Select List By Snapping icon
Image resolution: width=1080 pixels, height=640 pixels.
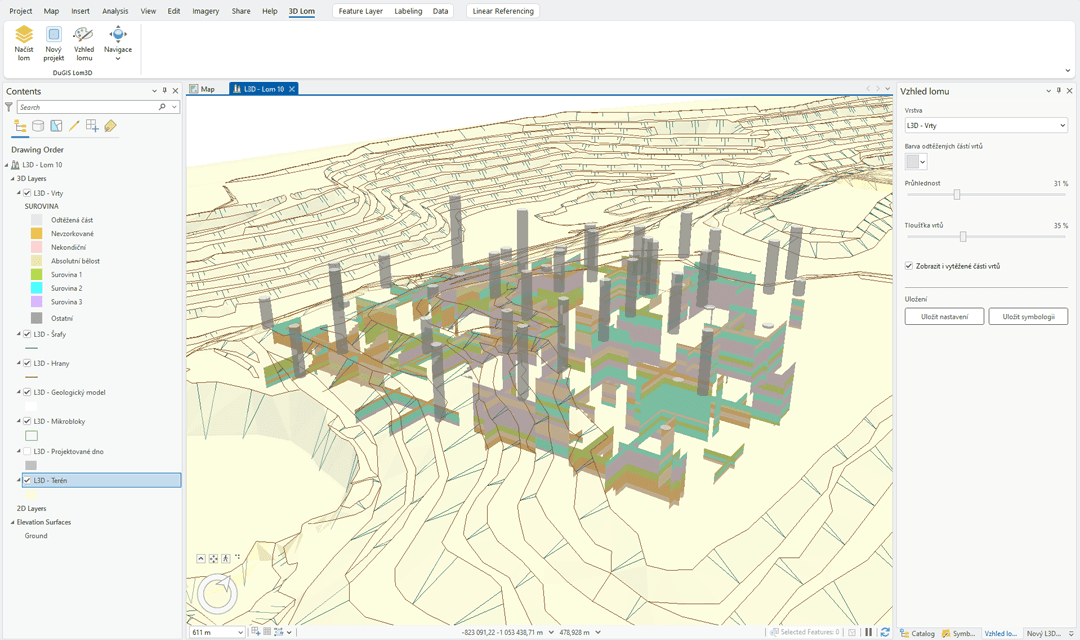(x=92, y=126)
